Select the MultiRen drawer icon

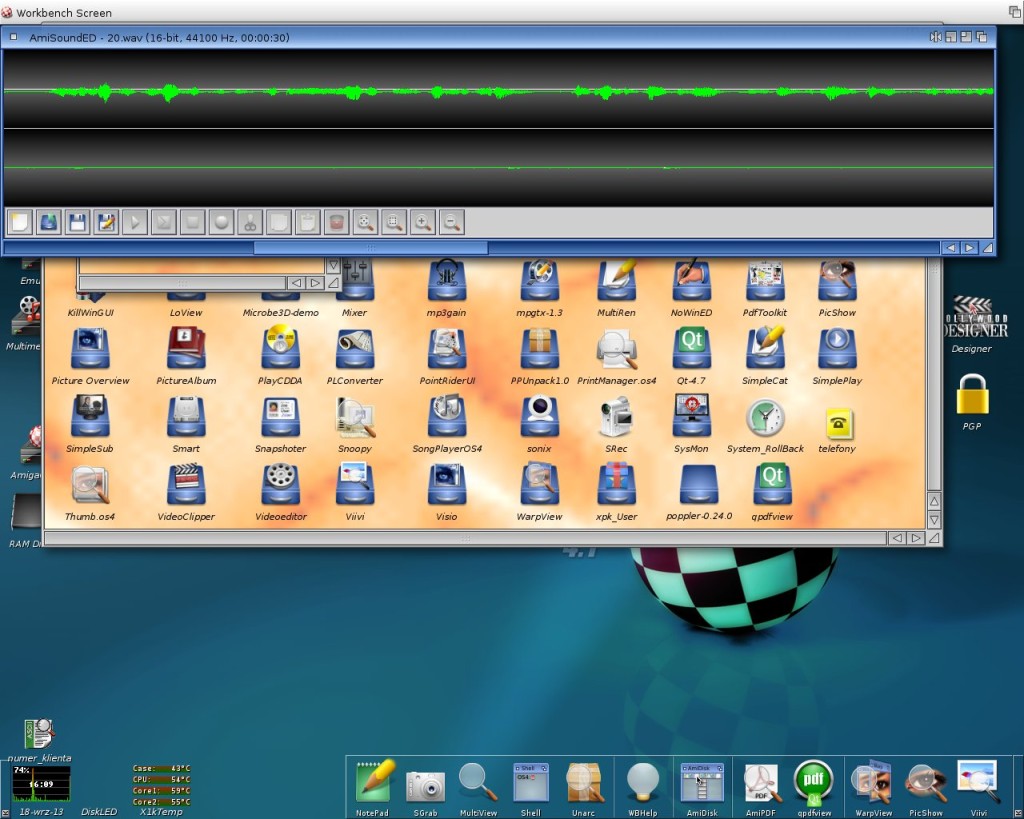pos(616,287)
